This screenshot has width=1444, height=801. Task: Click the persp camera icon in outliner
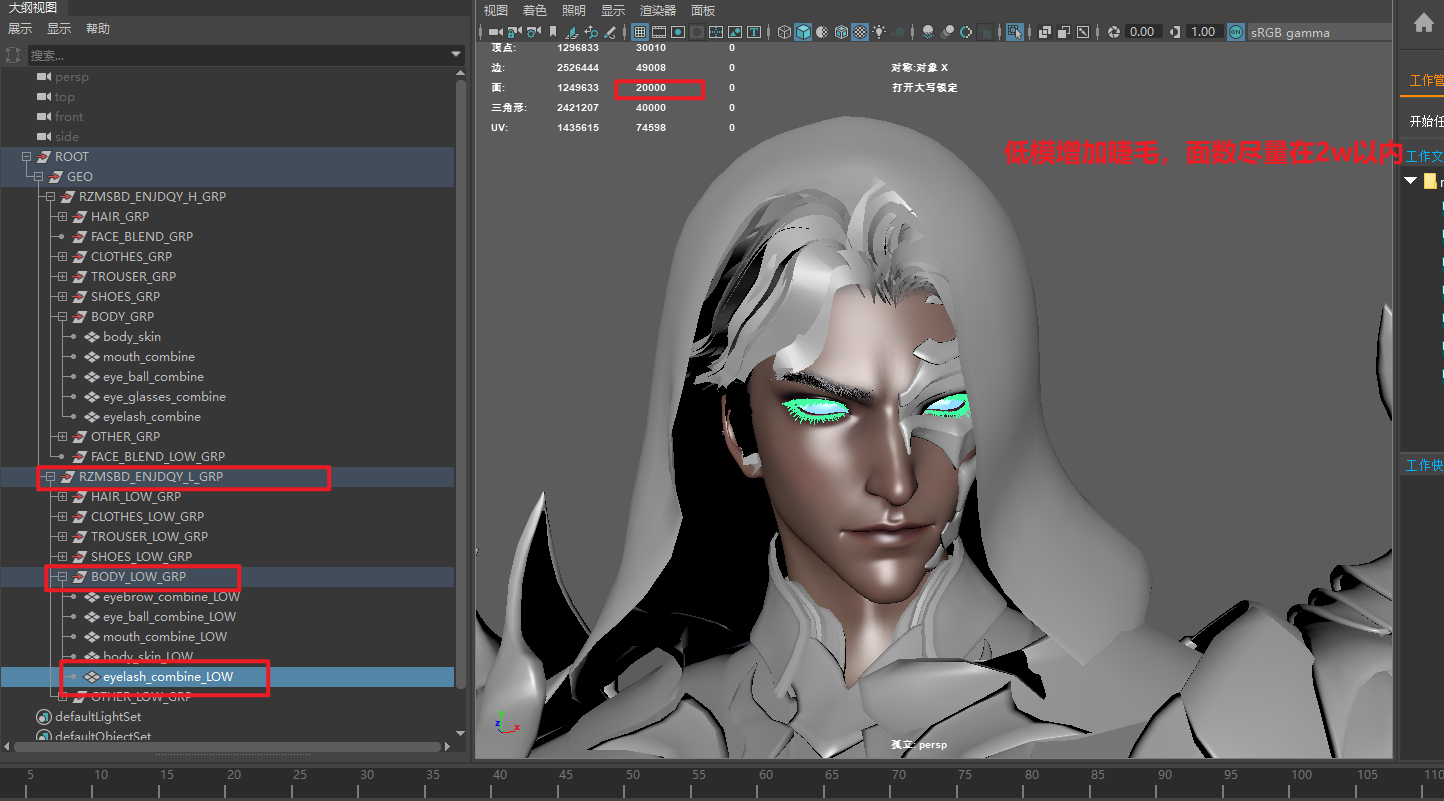coord(44,77)
